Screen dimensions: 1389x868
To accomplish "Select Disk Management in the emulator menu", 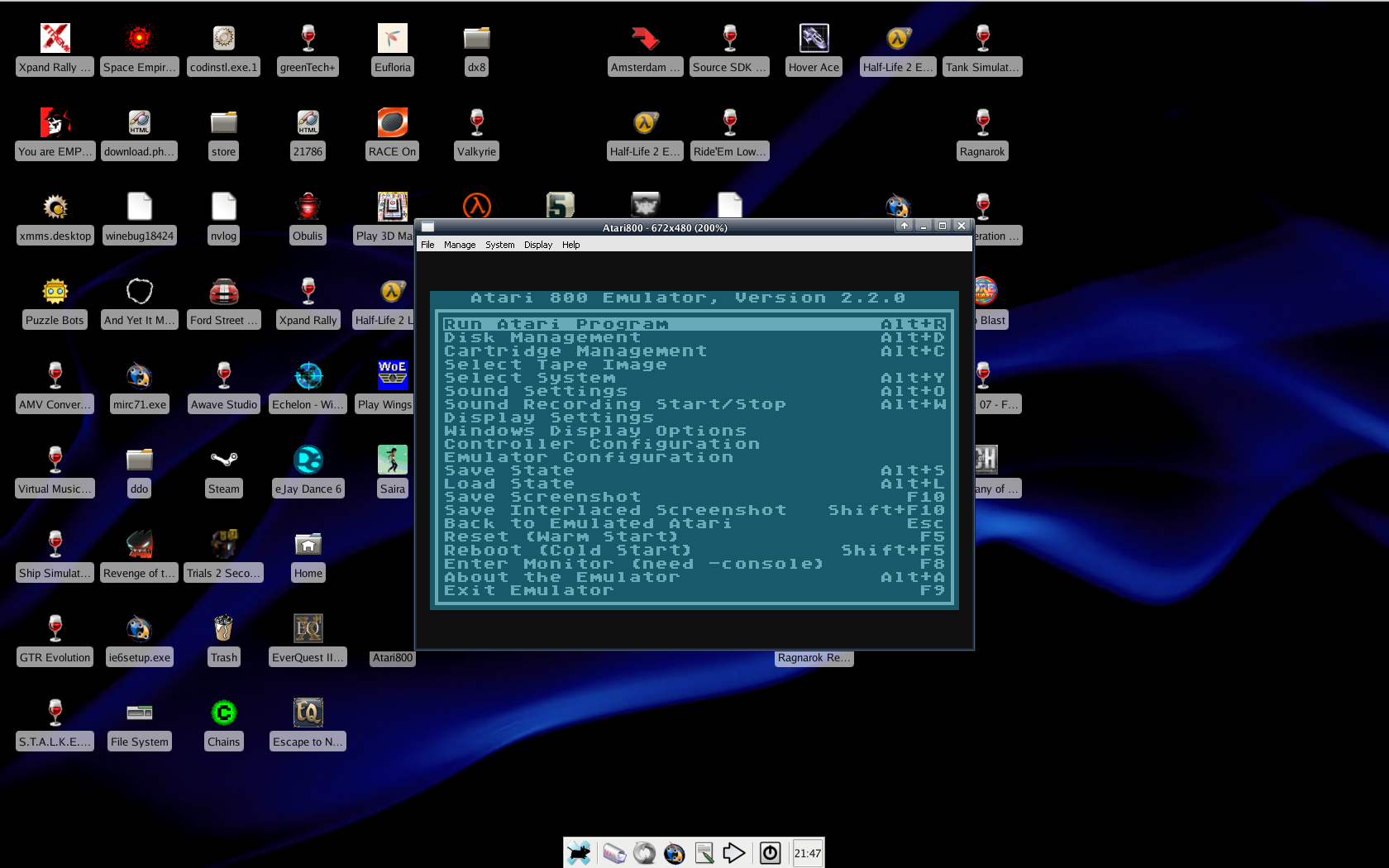I will (542, 337).
